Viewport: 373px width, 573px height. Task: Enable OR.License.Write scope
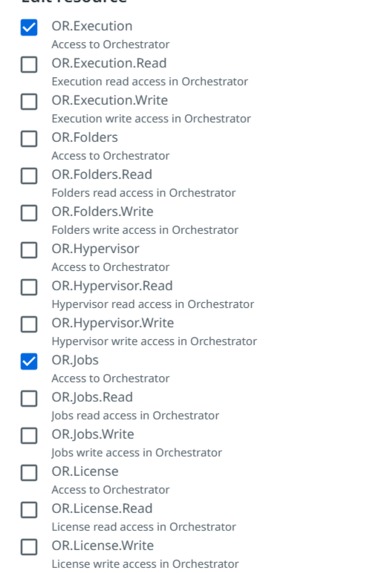29,547
